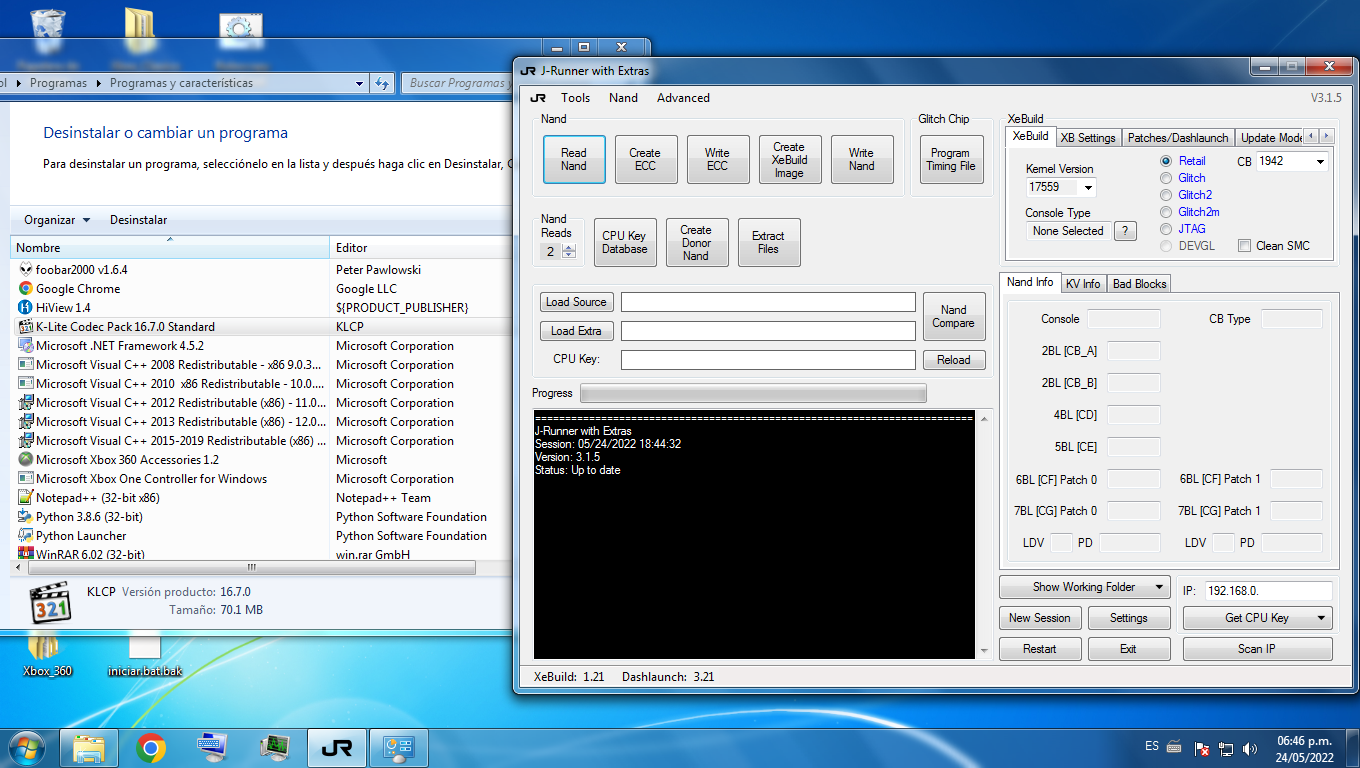Open the Advanced menu
The width and height of the screenshot is (1360, 768).
pos(683,98)
